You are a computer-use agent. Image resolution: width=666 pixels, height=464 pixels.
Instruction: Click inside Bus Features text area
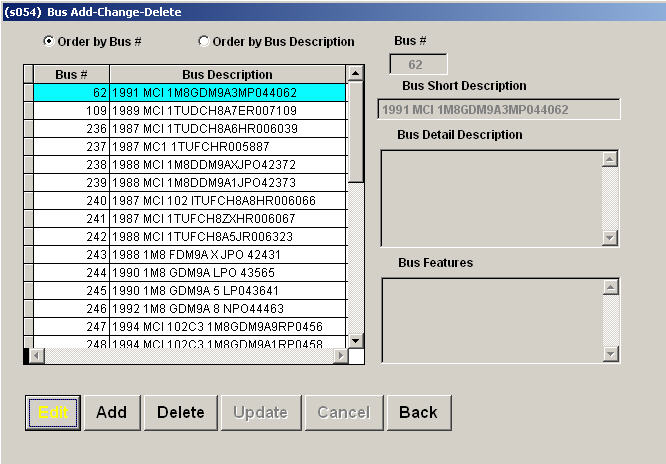point(493,320)
